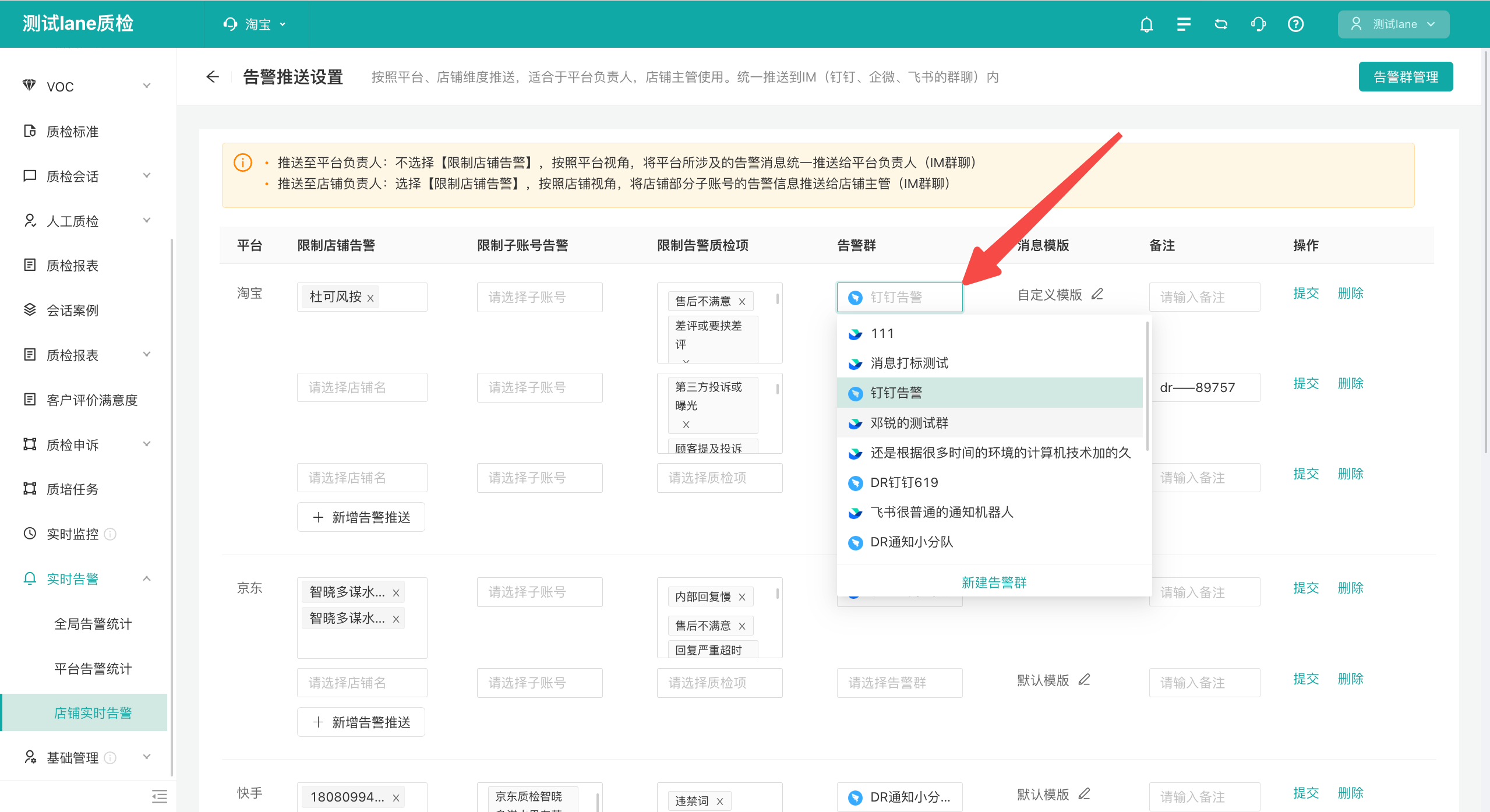Select 邓锐的测试群 from alert group list
The width and height of the screenshot is (1490, 812).
pos(990,423)
